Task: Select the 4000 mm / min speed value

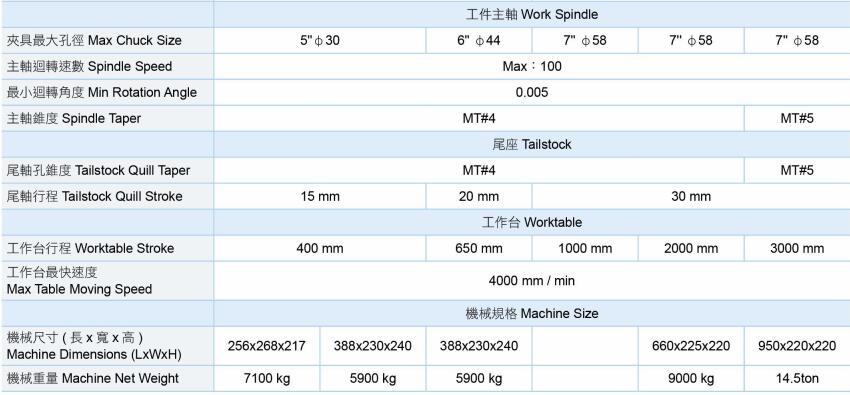Action: [x=532, y=281]
